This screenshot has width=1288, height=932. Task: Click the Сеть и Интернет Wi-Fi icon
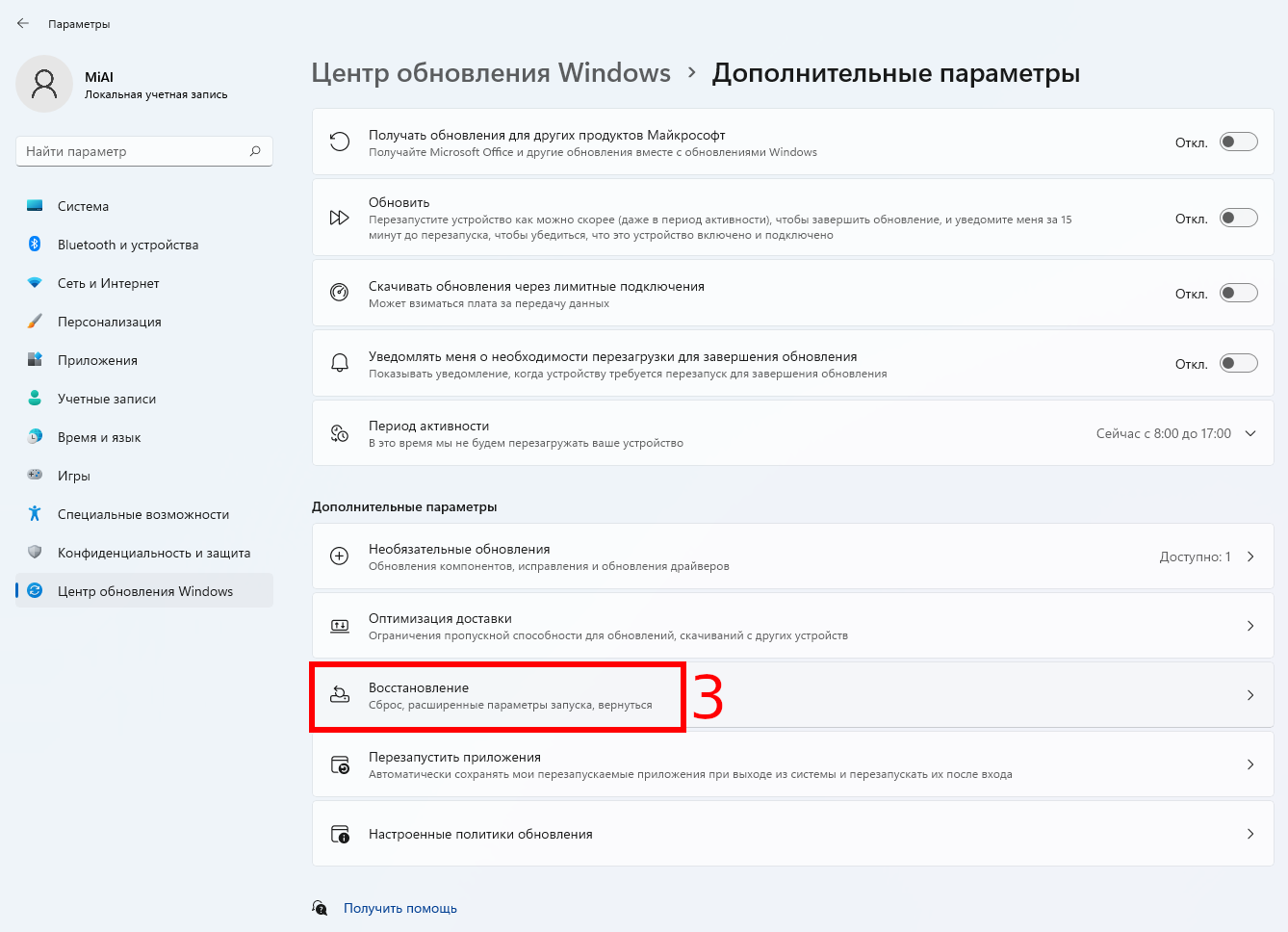[x=35, y=283]
